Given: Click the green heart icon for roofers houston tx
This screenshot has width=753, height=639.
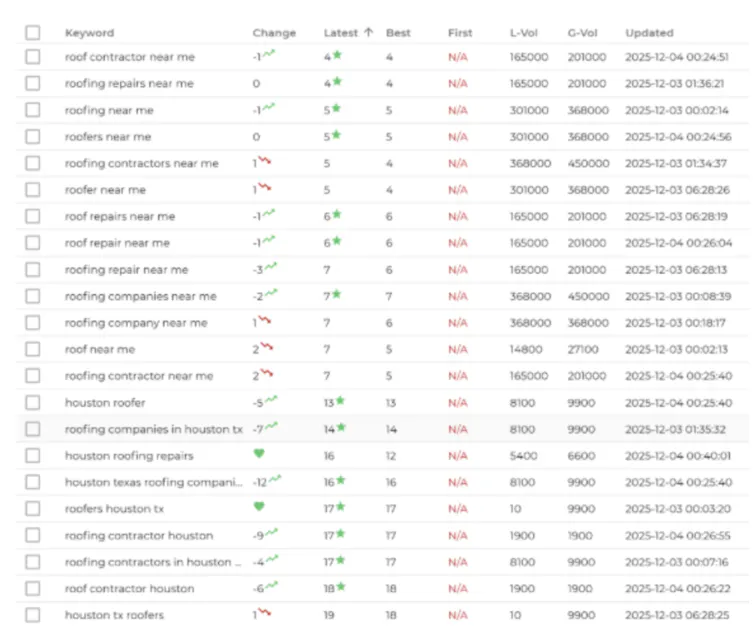Looking at the screenshot, I should pyautogui.click(x=259, y=507).
